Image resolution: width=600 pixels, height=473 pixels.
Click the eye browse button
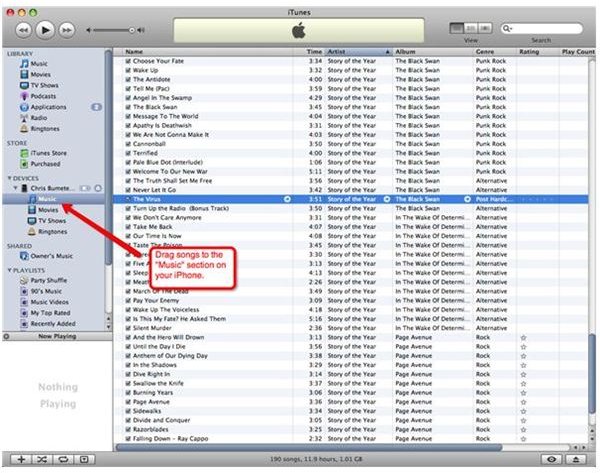point(551,459)
